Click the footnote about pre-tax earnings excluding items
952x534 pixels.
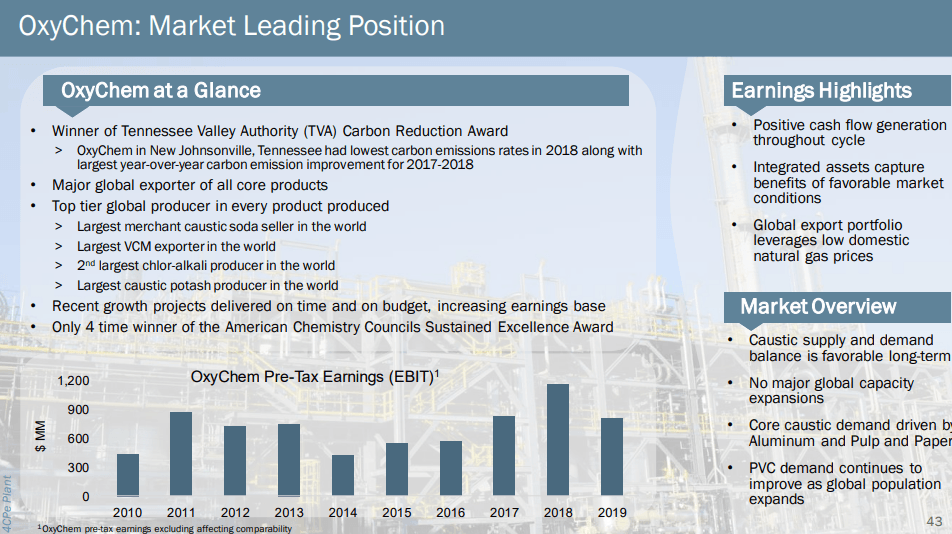point(165,529)
